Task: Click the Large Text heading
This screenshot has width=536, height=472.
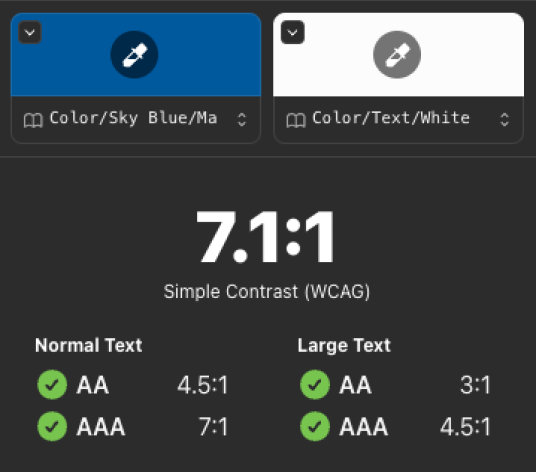Action: click(x=344, y=346)
